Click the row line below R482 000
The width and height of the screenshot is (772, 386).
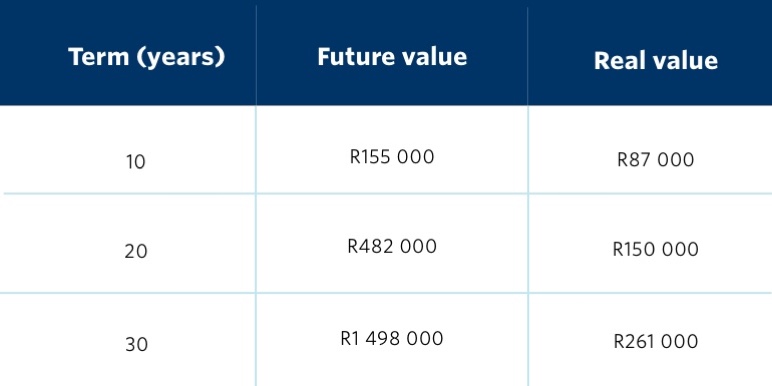pos(392,293)
